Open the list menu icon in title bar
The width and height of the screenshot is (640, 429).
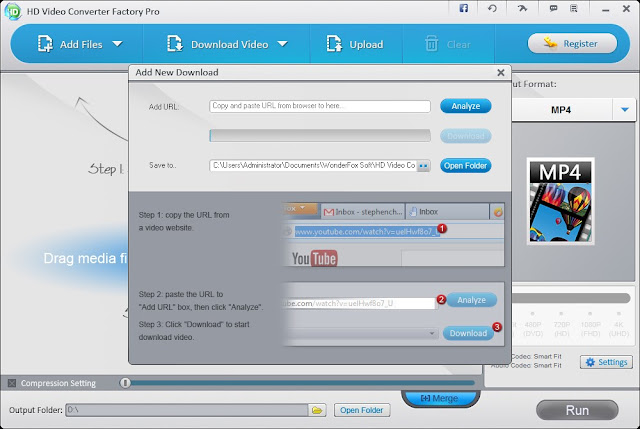coord(574,8)
